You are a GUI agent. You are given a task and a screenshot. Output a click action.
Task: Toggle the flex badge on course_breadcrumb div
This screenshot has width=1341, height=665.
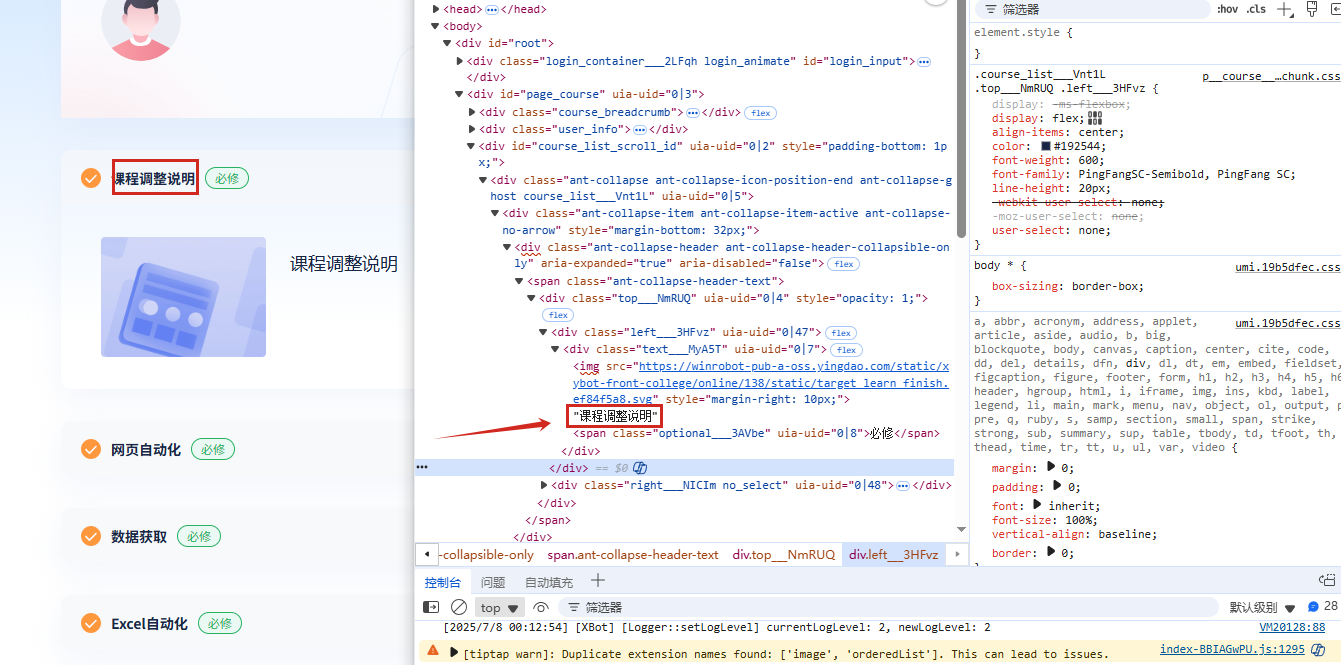(x=761, y=113)
